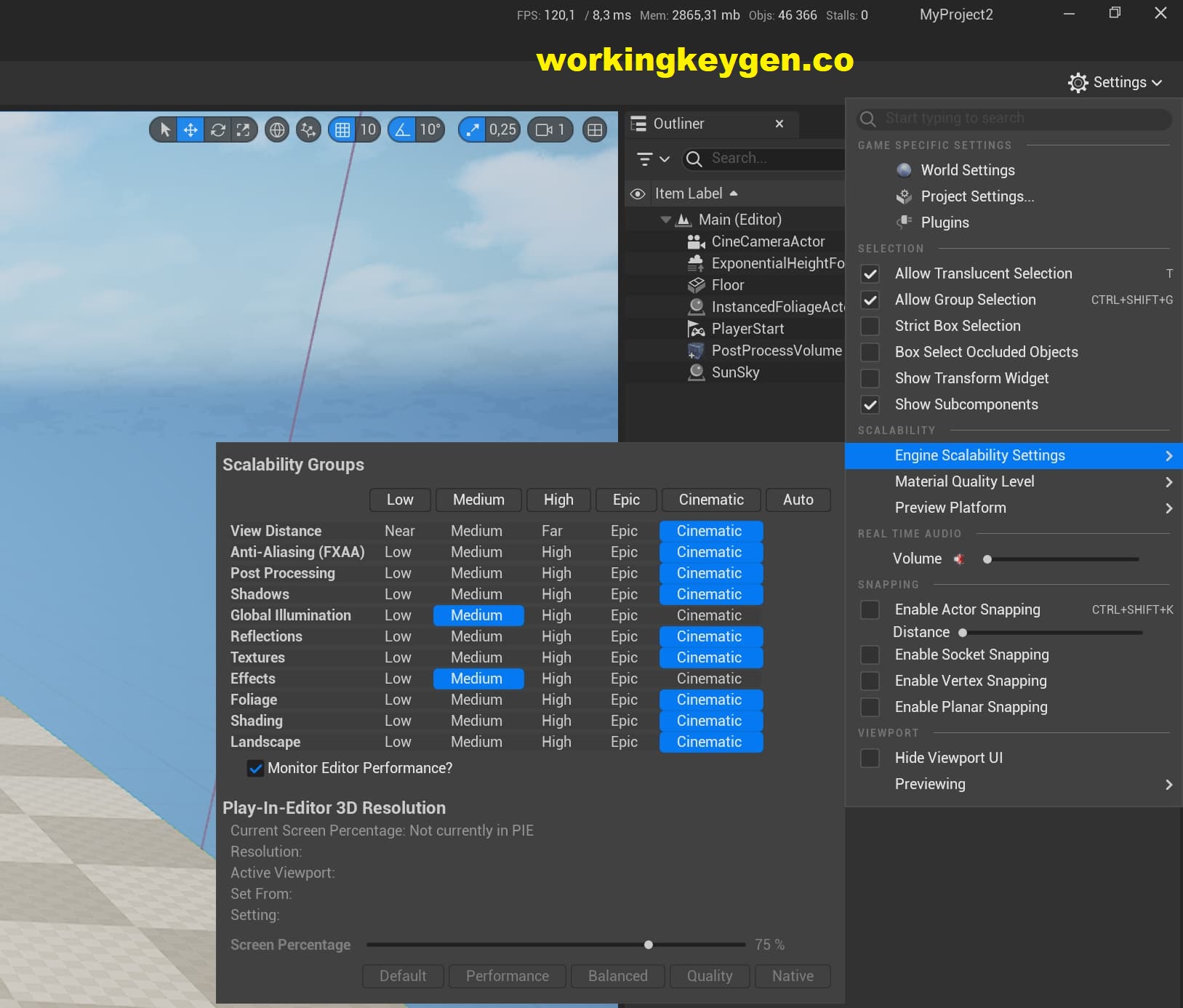This screenshot has height=1008, width=1183.
Task: Uncheck Monitor Editor Performance checkbox
Action: [x=255, y=769]
